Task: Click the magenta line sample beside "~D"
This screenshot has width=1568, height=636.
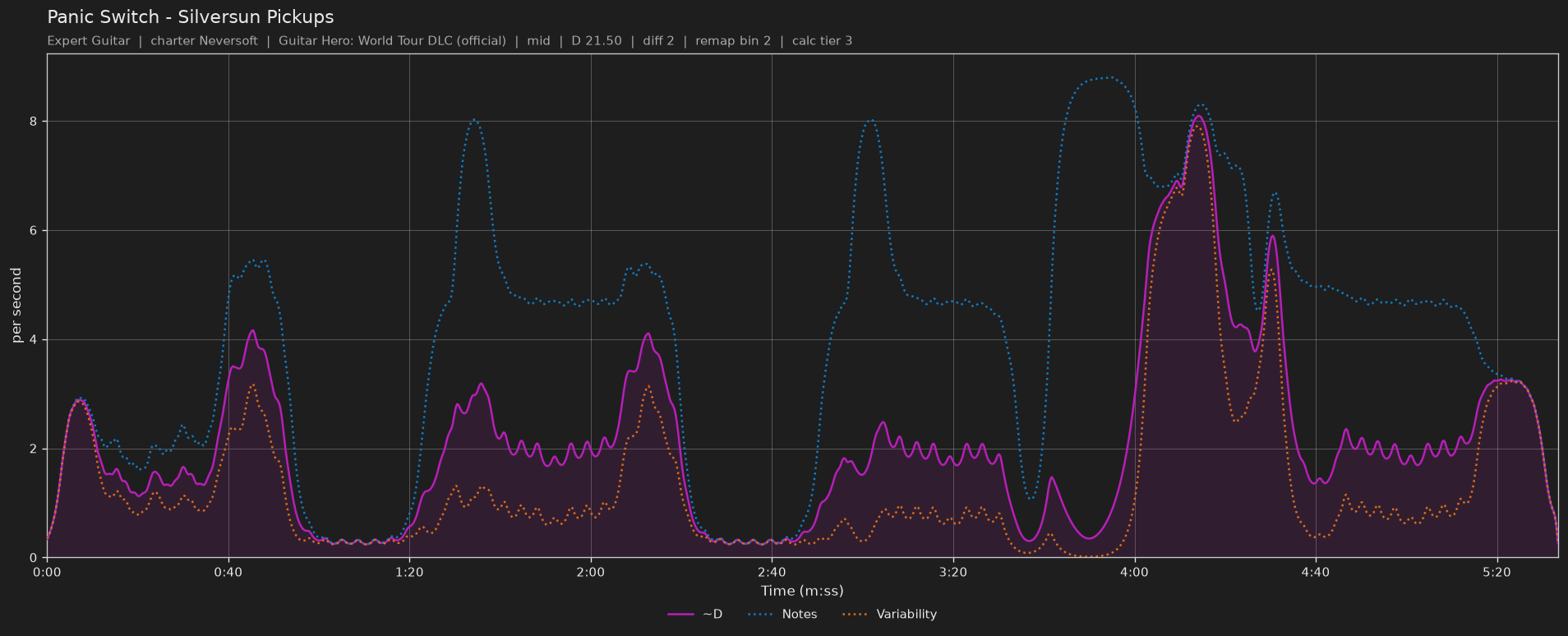Action: (x=681, y=615)
